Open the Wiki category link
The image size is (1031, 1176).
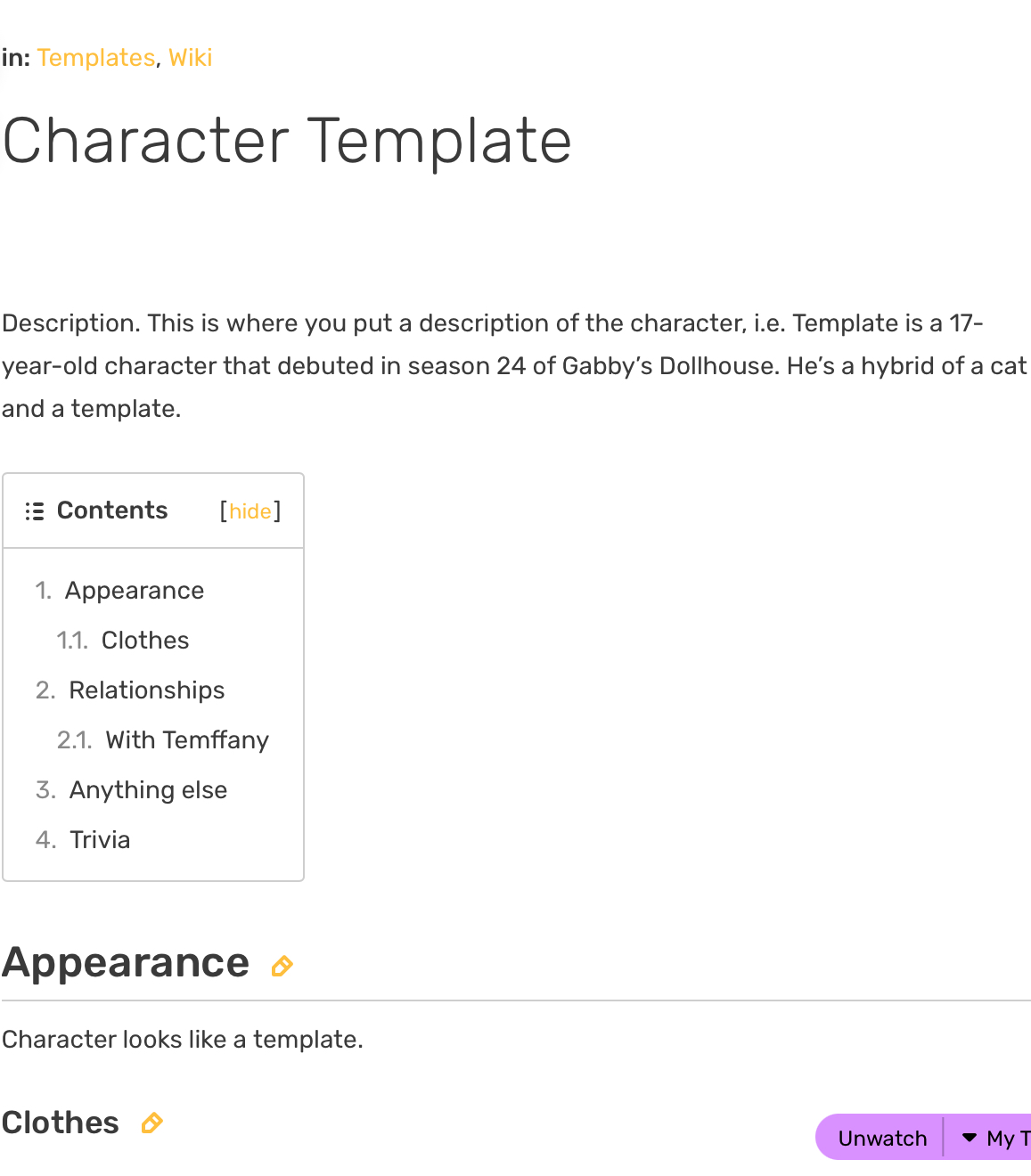point(190,58)
